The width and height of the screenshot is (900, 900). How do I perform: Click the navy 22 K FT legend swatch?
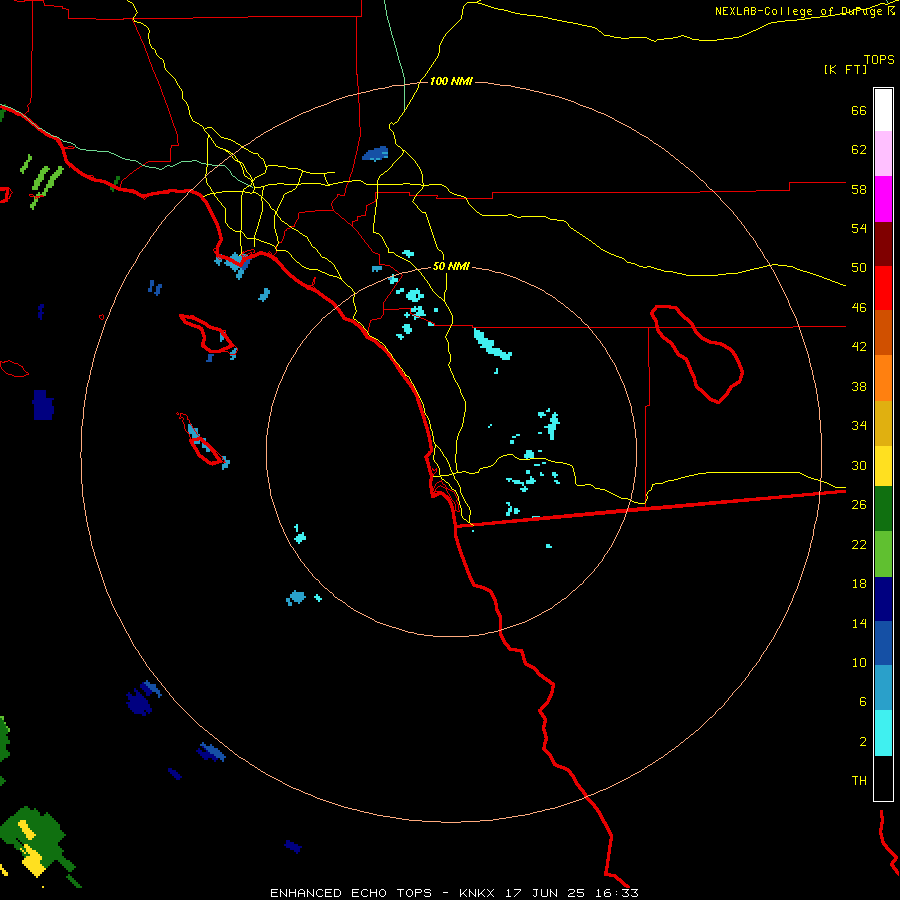coord(883,599)
